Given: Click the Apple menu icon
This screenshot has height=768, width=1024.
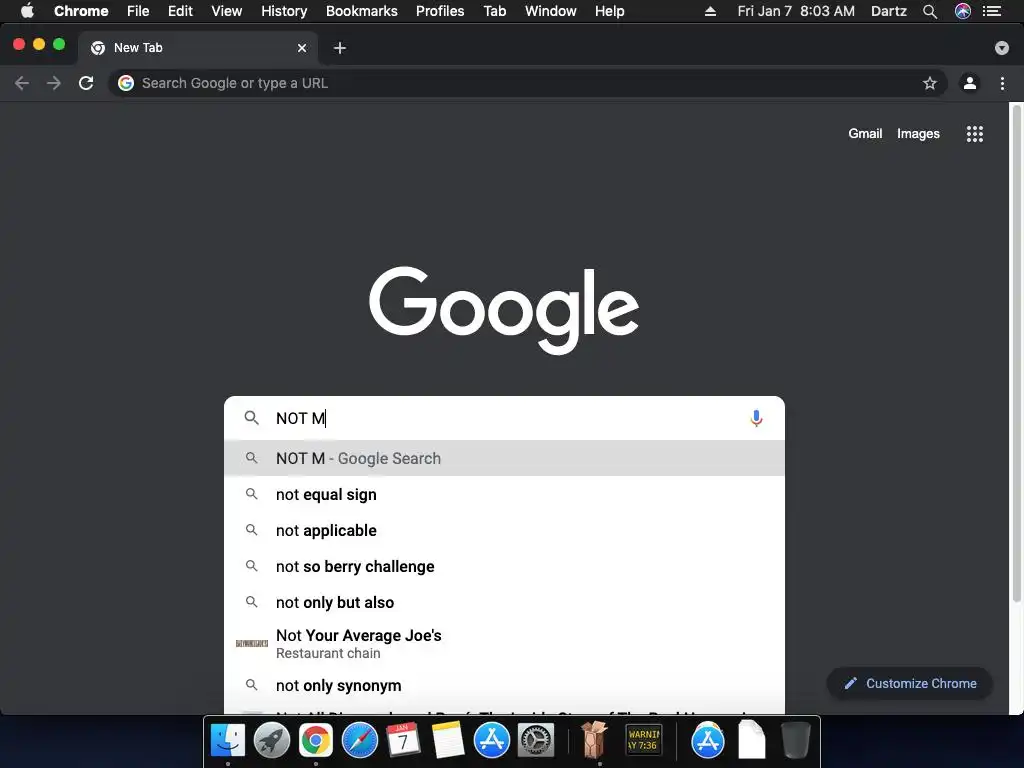Looking at the screenshot, I should (x=27, y=11).
